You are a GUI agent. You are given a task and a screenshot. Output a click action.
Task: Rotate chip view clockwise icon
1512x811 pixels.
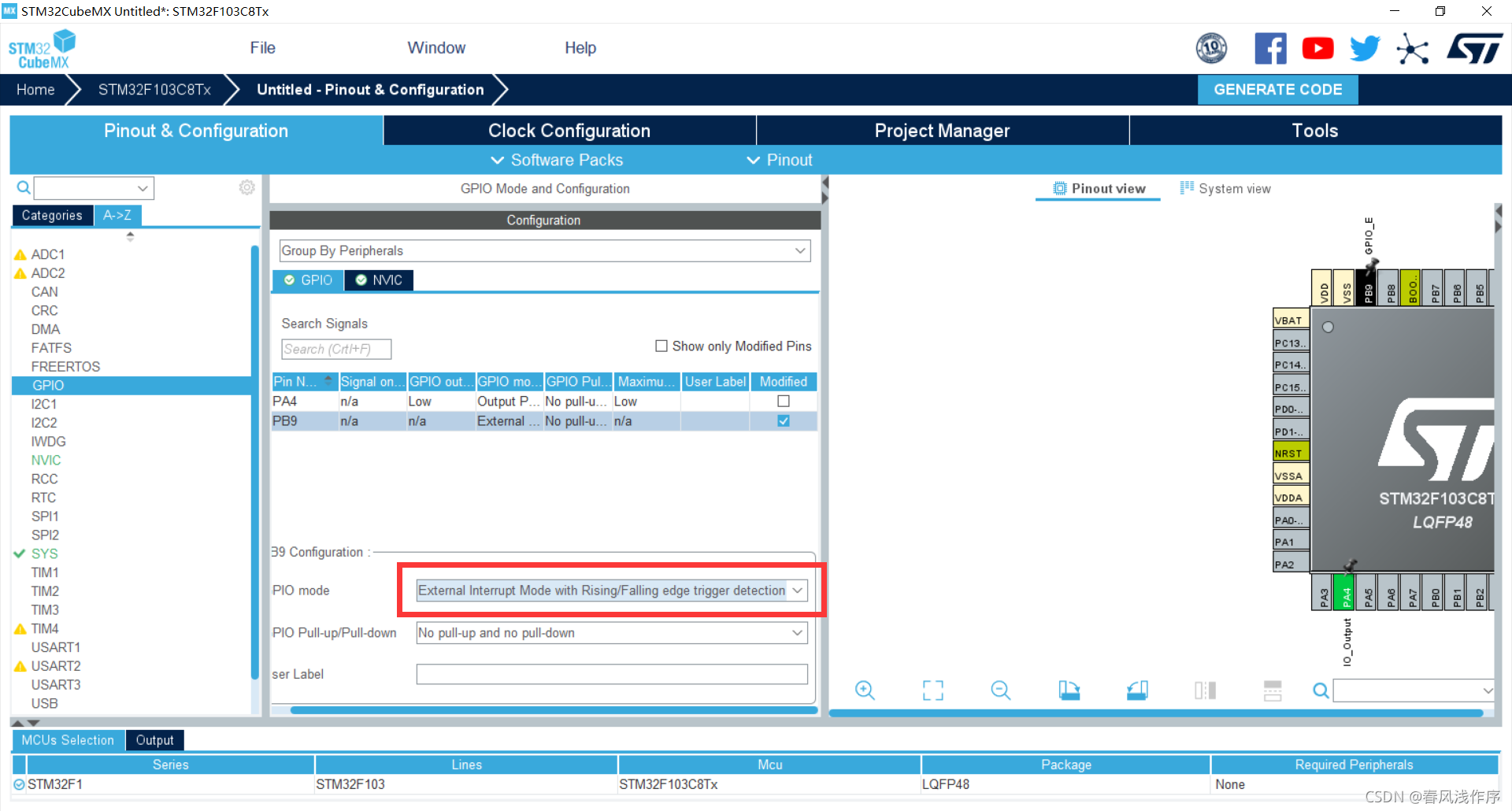(1069, 691)
